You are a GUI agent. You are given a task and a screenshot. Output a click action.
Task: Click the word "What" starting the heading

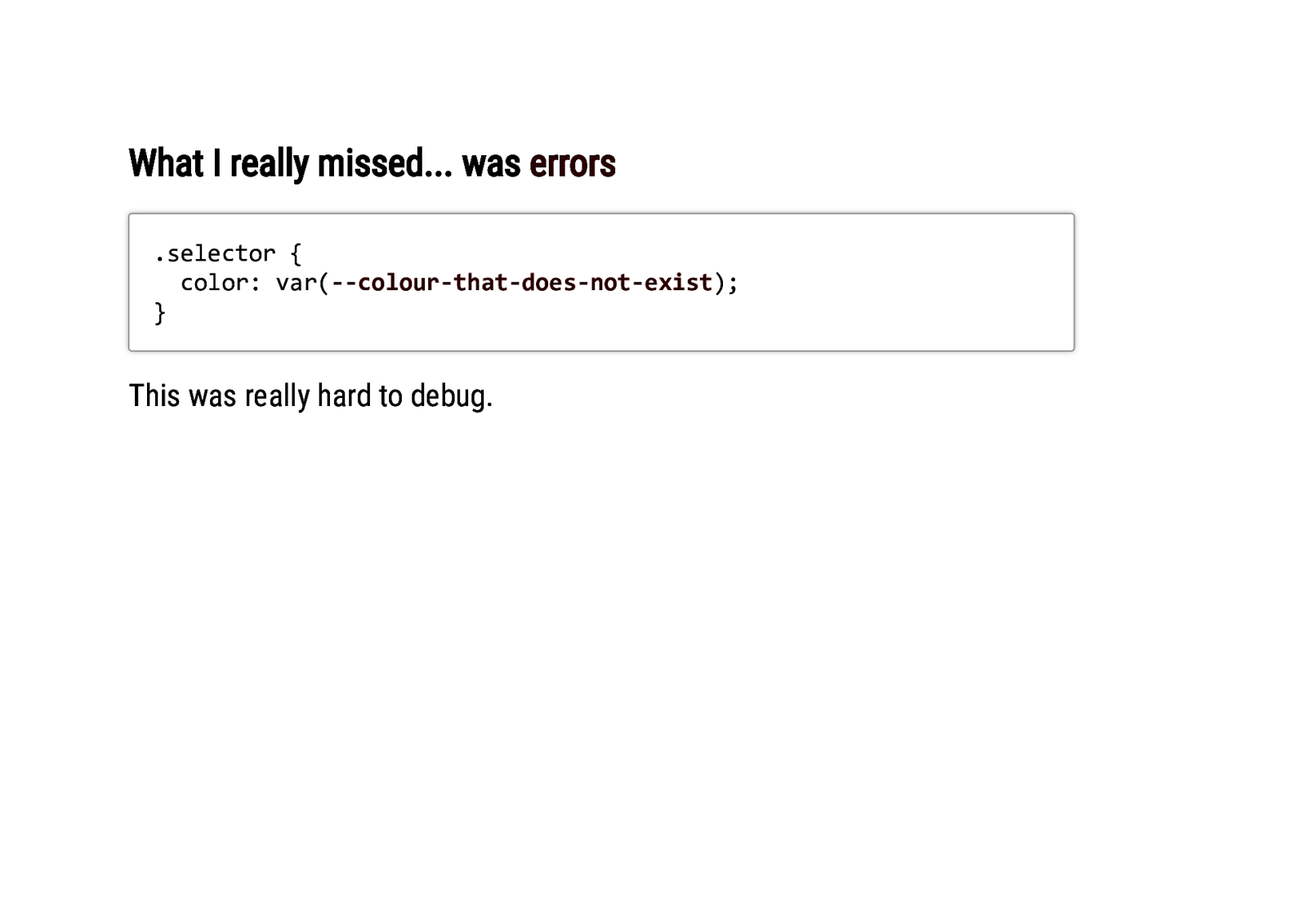(166, 163)
